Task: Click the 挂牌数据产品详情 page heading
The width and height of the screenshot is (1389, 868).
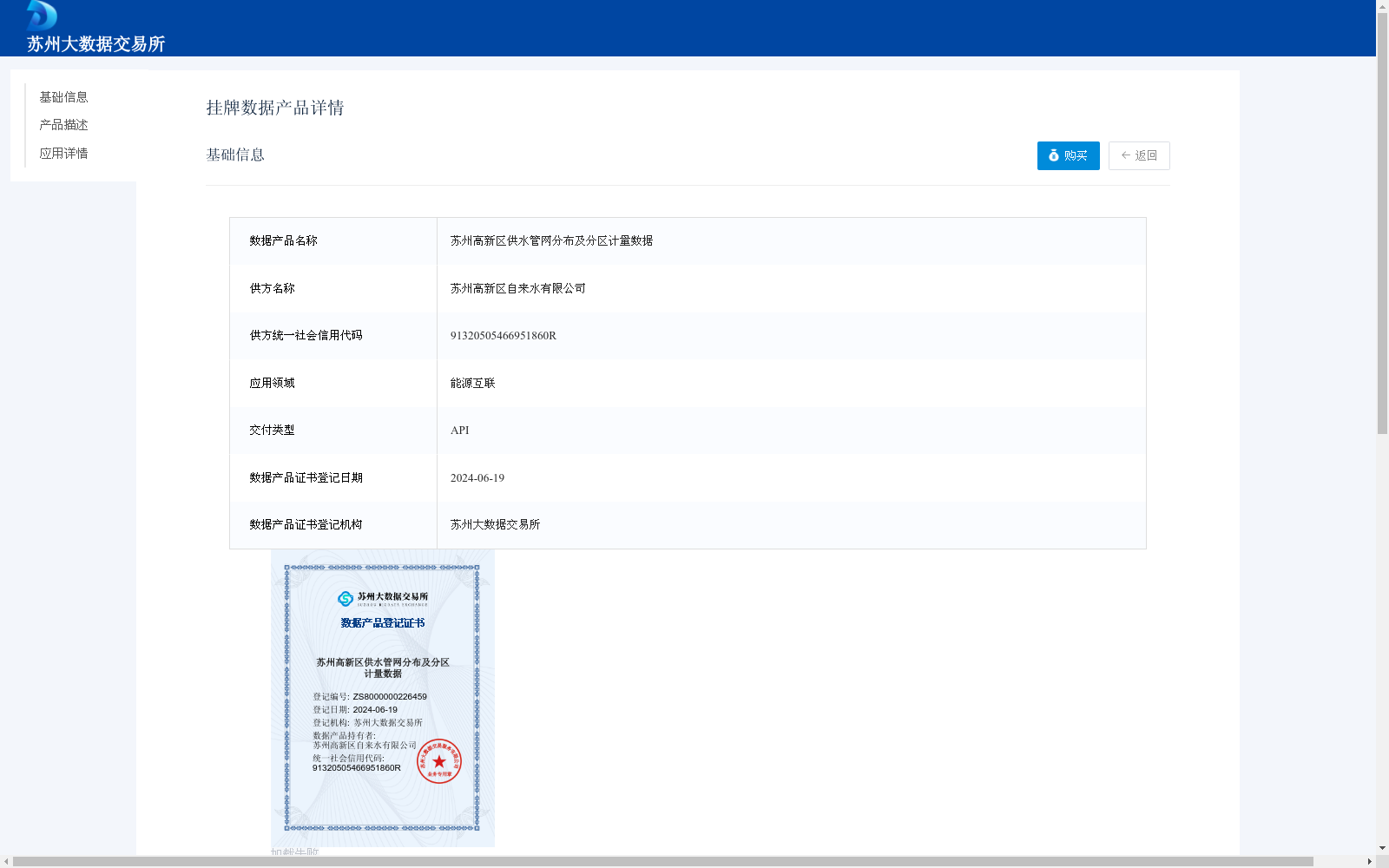Action: point(275,108)
